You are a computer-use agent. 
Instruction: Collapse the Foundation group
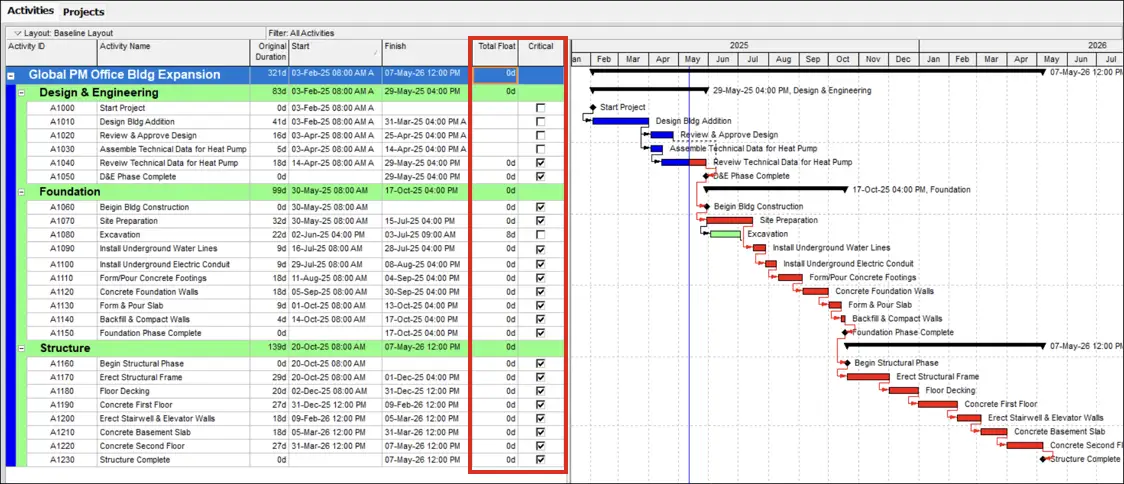[x=22, y=192]
